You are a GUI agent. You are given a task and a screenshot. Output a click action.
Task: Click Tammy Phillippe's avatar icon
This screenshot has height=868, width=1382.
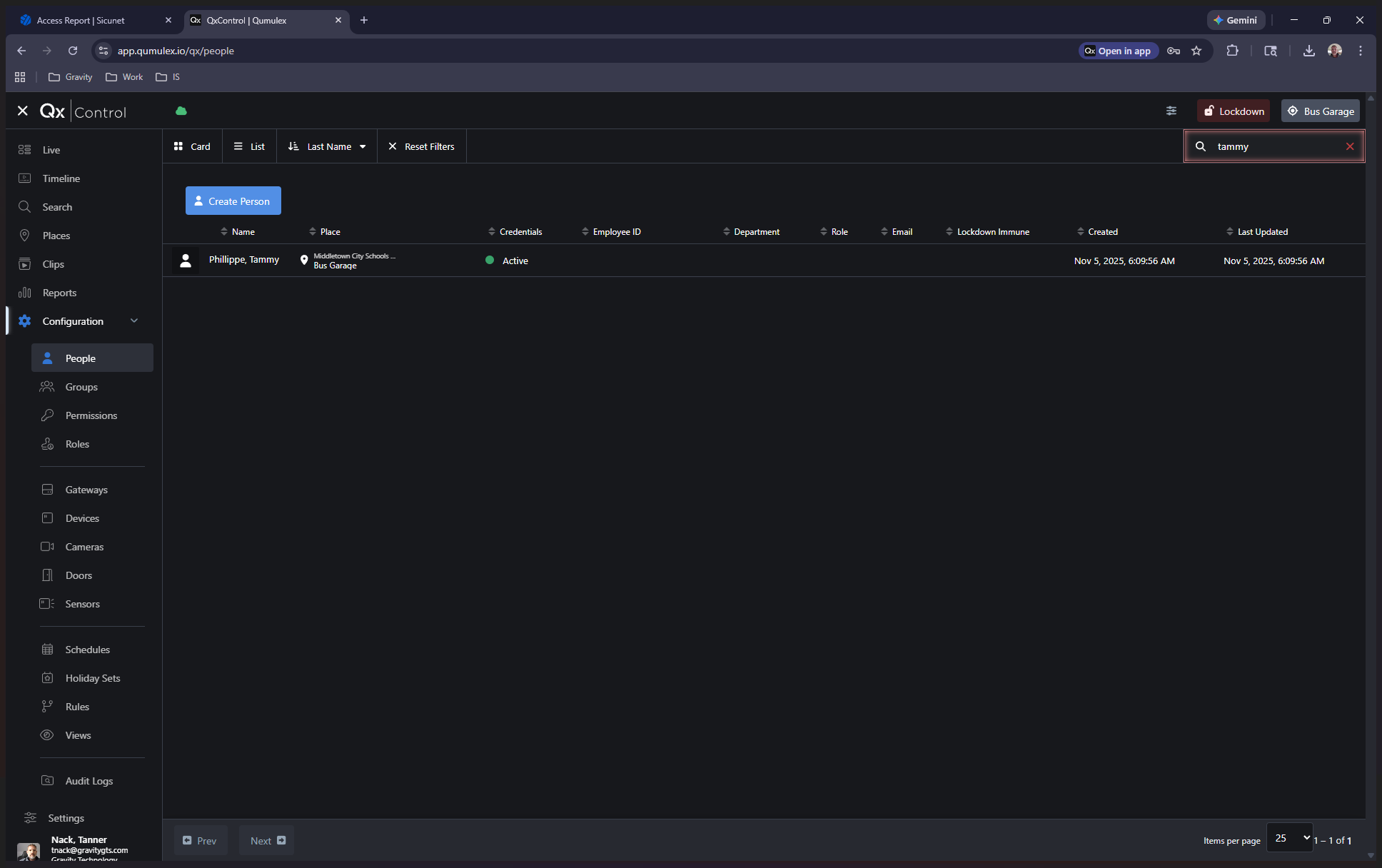pos(186,261)
